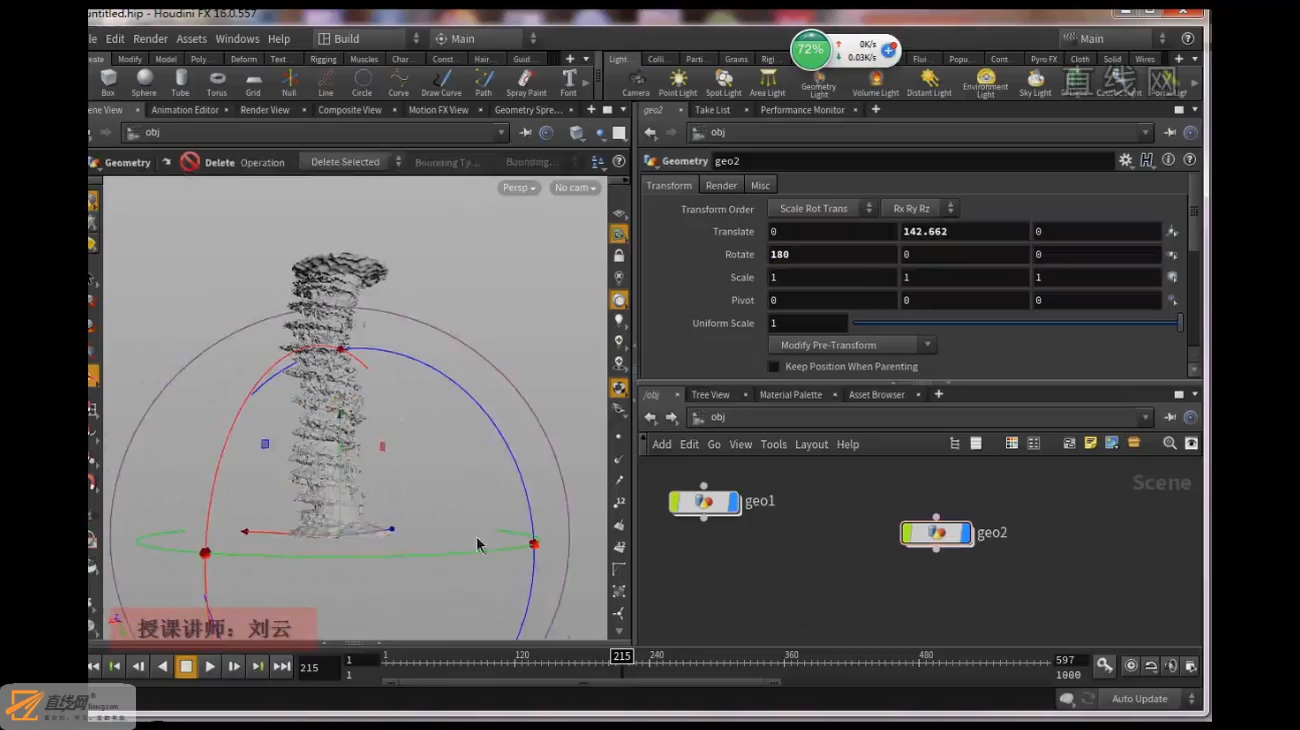Open the Render menu
Image resolution: width=1300 pixels, height=730 pixels.
pyautogui.click(x=150, y=39)
